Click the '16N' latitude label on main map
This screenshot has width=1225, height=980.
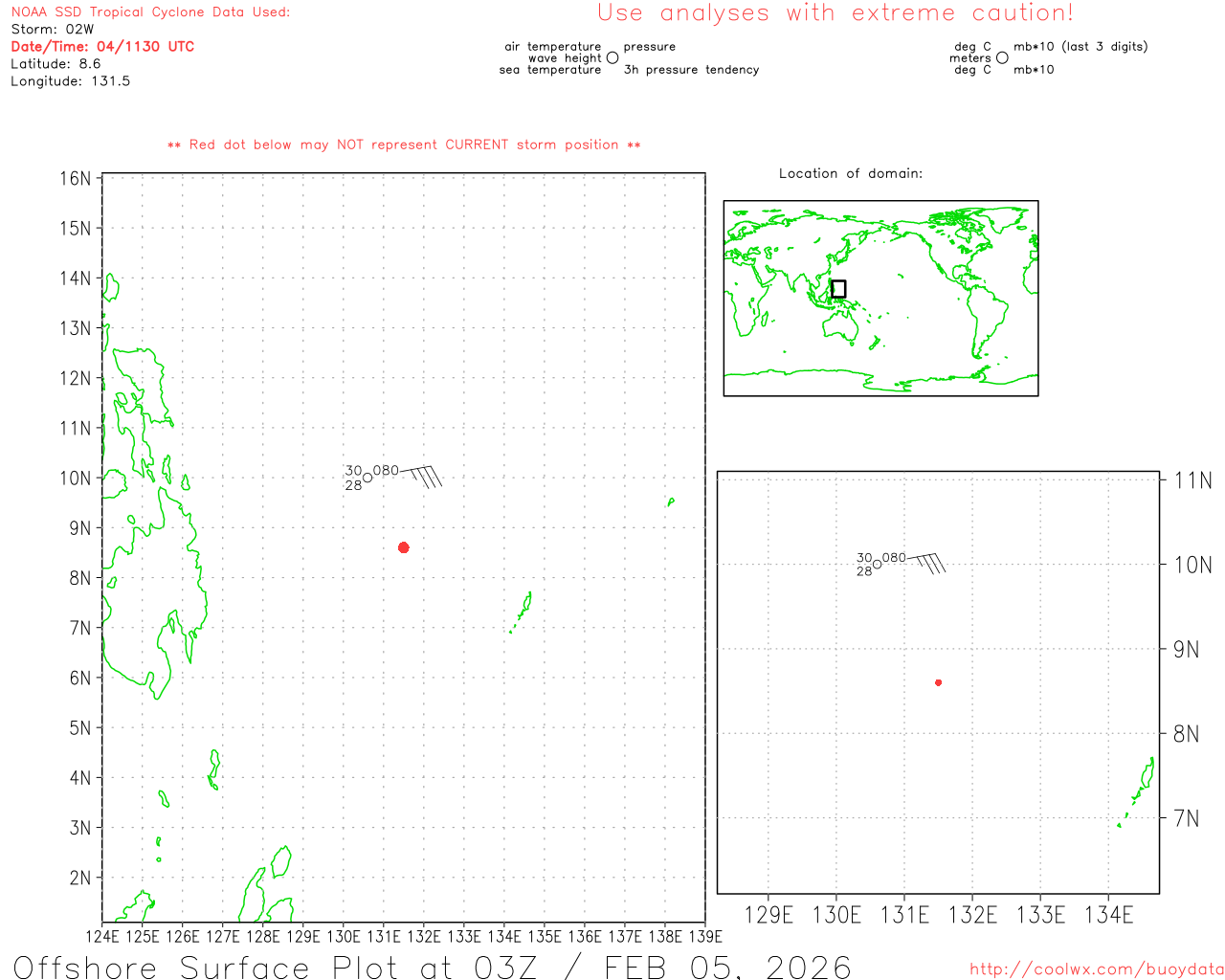coord(76,179)
